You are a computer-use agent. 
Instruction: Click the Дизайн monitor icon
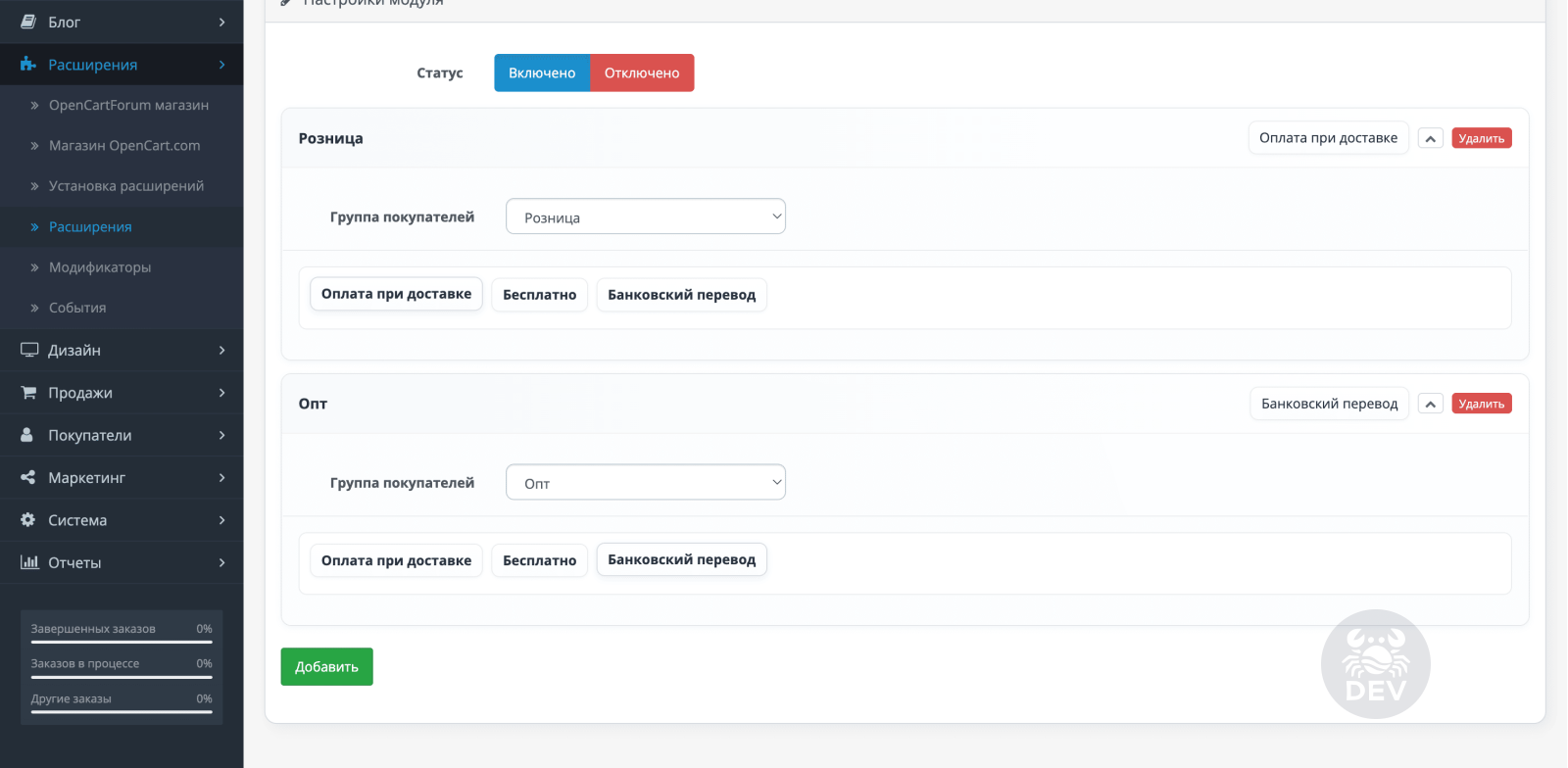pyautogui.click(x=29, y=350)
